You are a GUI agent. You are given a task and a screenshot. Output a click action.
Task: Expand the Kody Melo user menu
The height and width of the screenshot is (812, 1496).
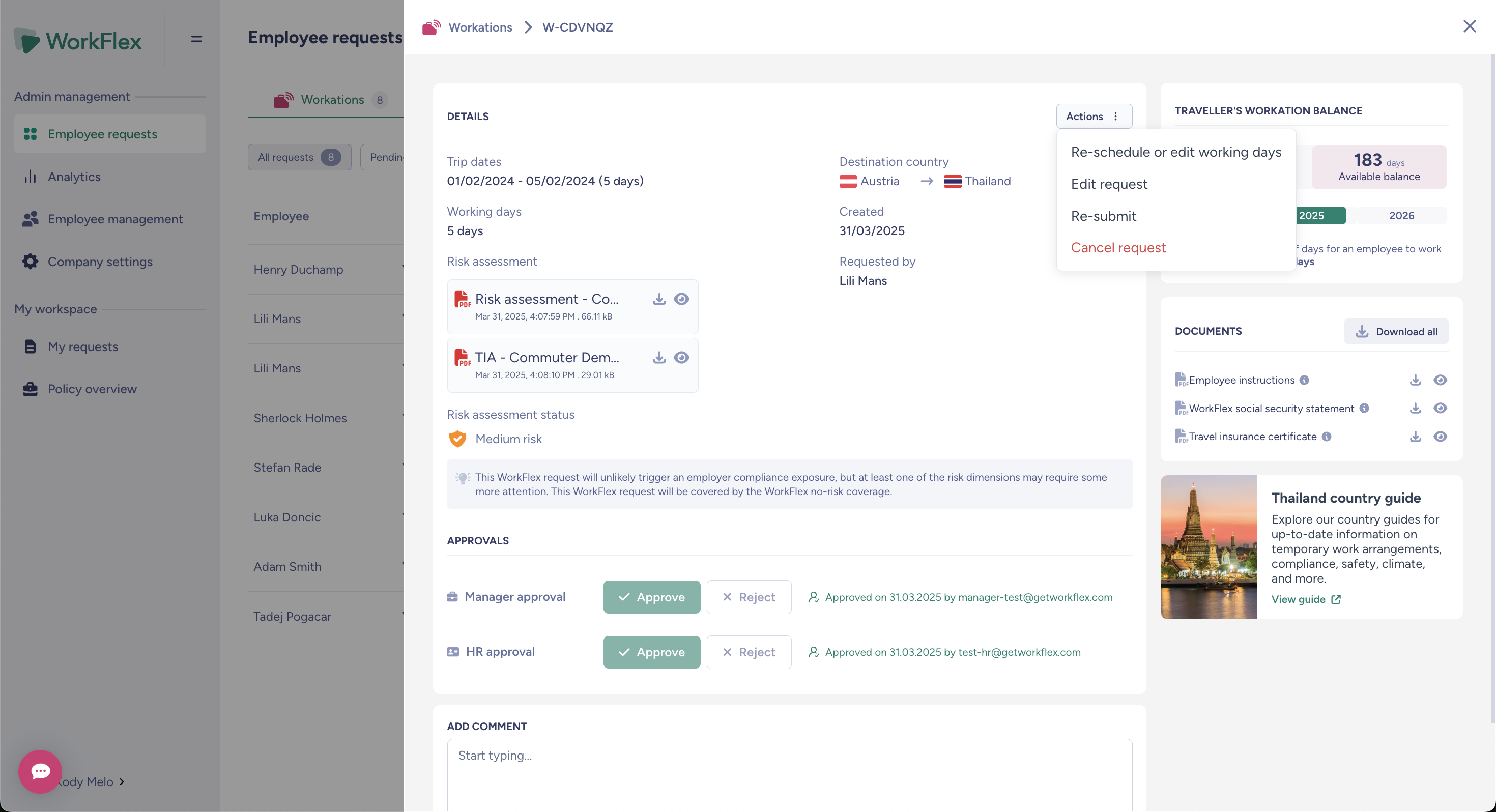click(92, 782)
